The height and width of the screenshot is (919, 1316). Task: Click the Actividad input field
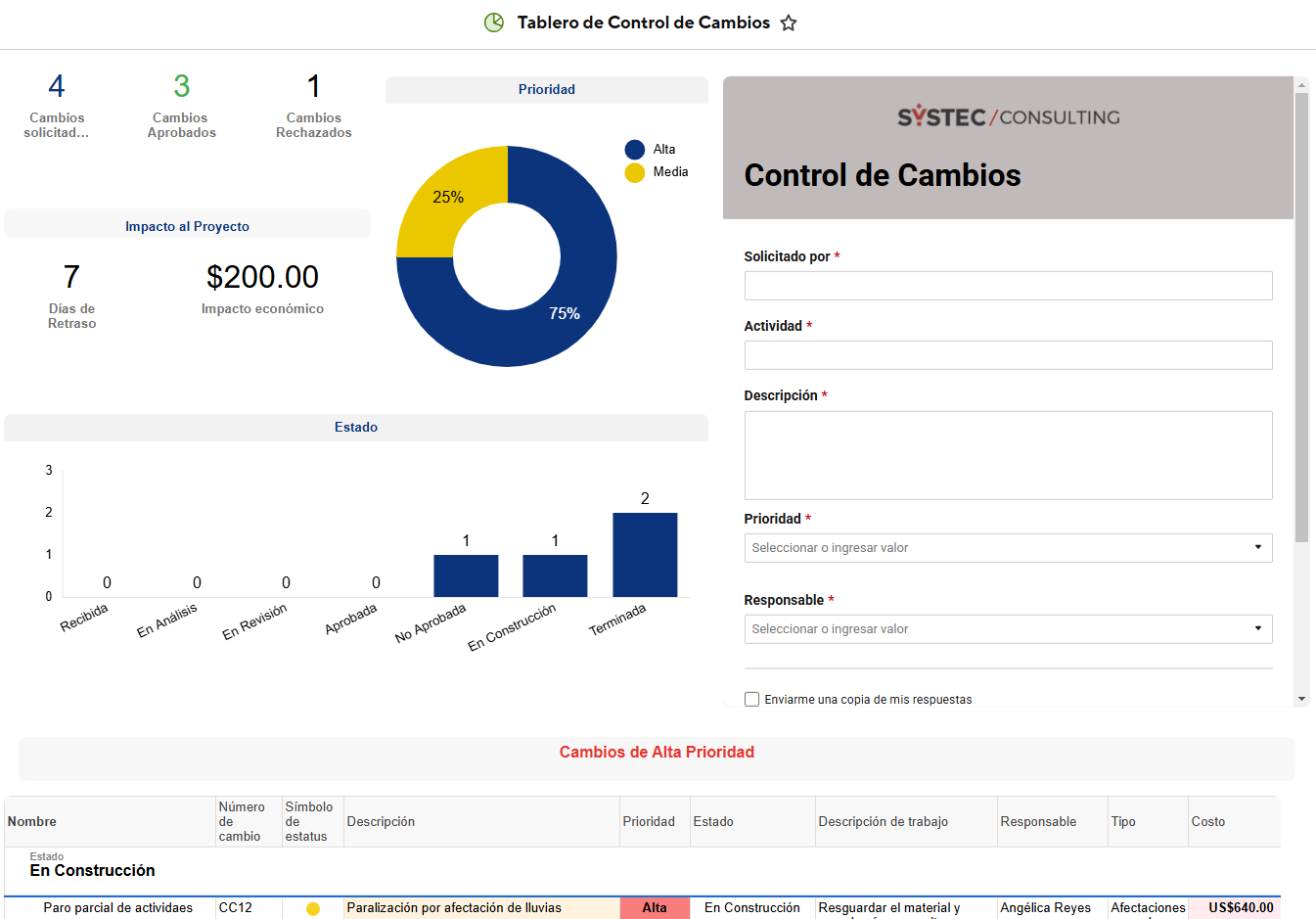click(1008, 354)
